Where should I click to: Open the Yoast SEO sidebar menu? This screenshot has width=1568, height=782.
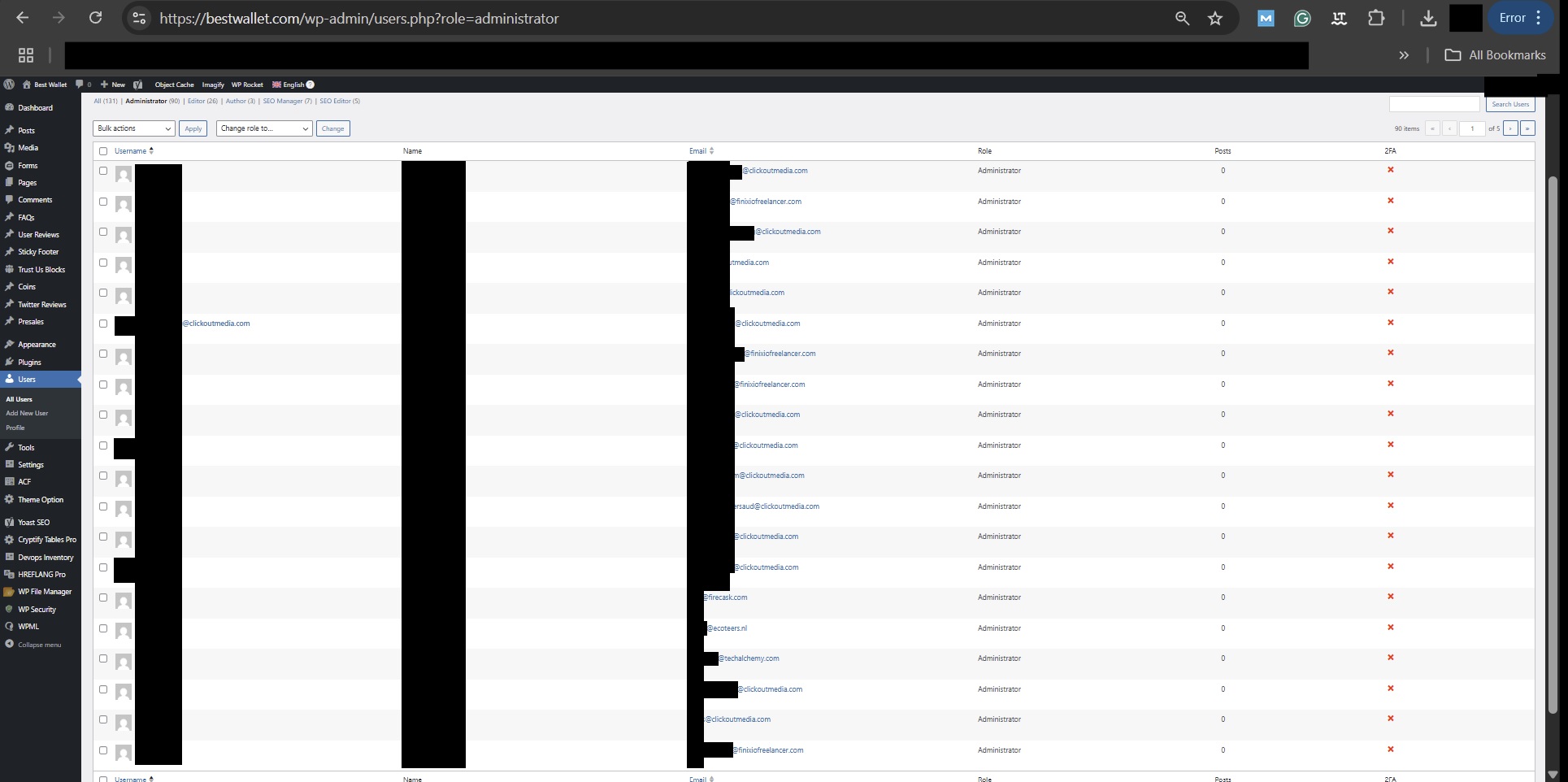coord(33,523)
